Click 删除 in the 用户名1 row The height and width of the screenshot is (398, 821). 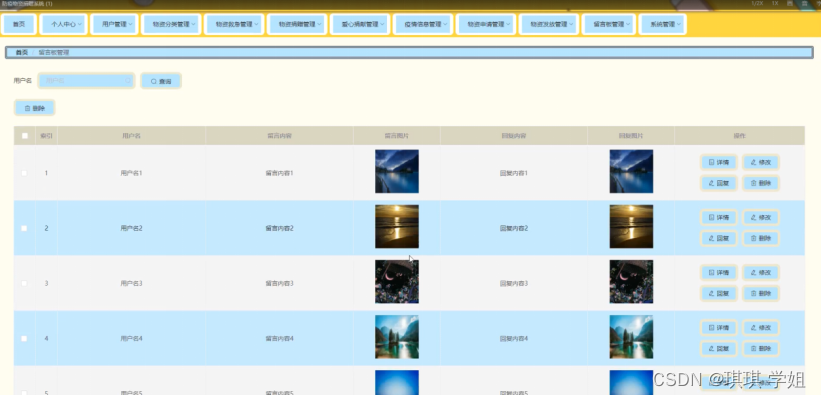tap(761, 183)
